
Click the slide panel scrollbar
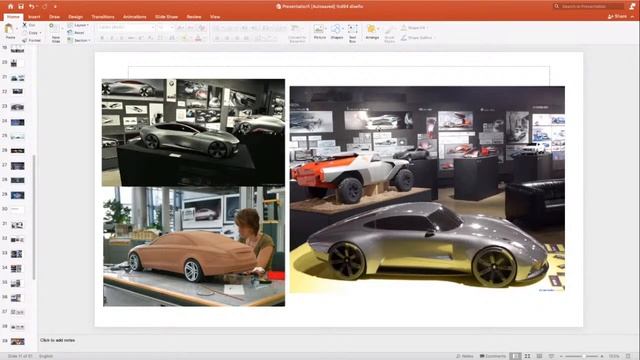click(34, 216)
